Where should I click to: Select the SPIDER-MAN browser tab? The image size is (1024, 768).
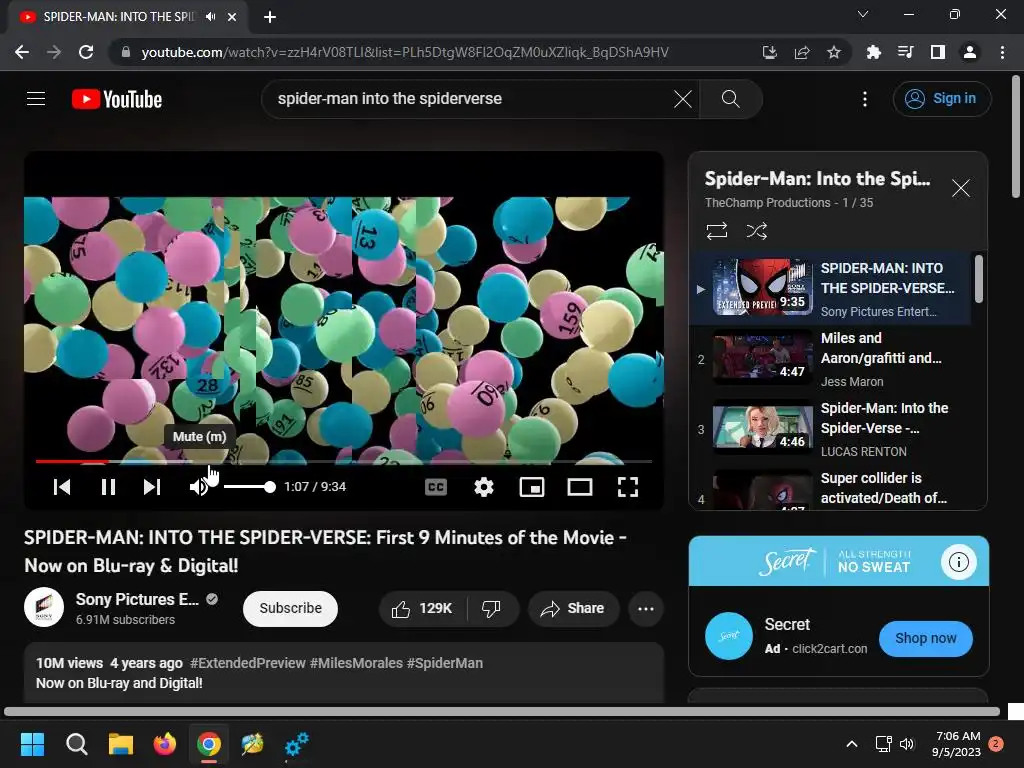click(x=128, y=17)
